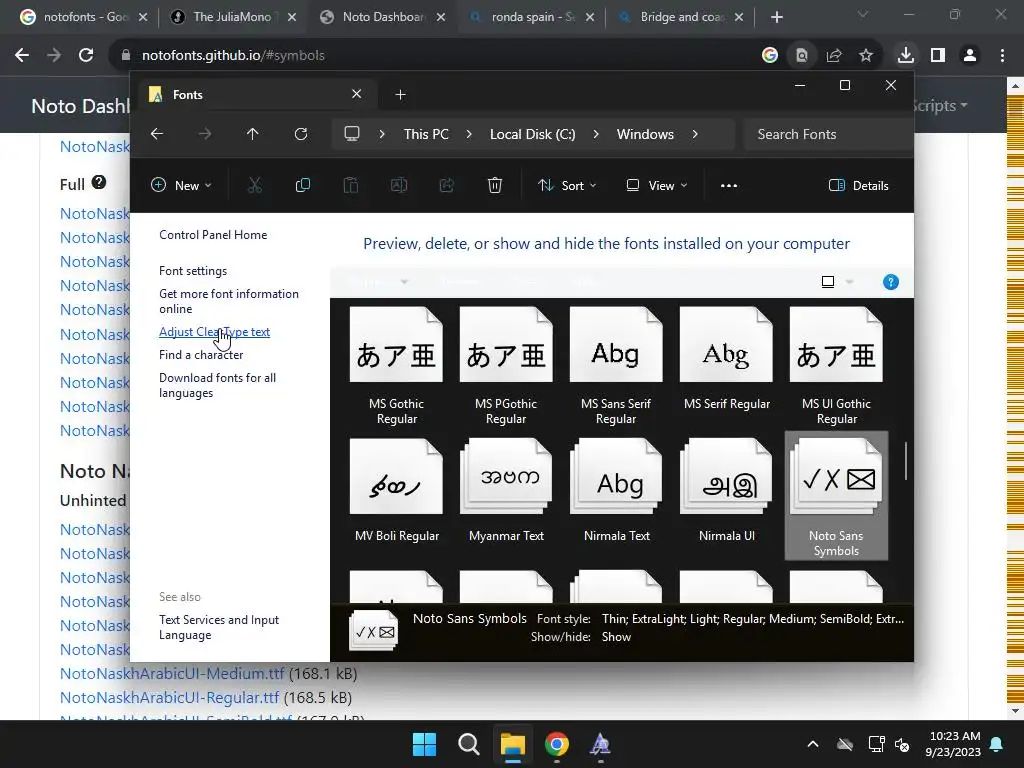The image size is (1024, 768).
Task: Expand chevron after Local Disk (C:) breadcrumb
Action: point(596,134)
